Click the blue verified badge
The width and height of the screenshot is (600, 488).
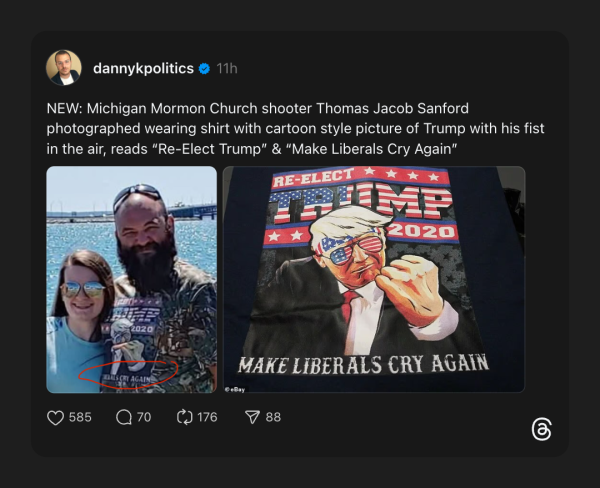204,69
